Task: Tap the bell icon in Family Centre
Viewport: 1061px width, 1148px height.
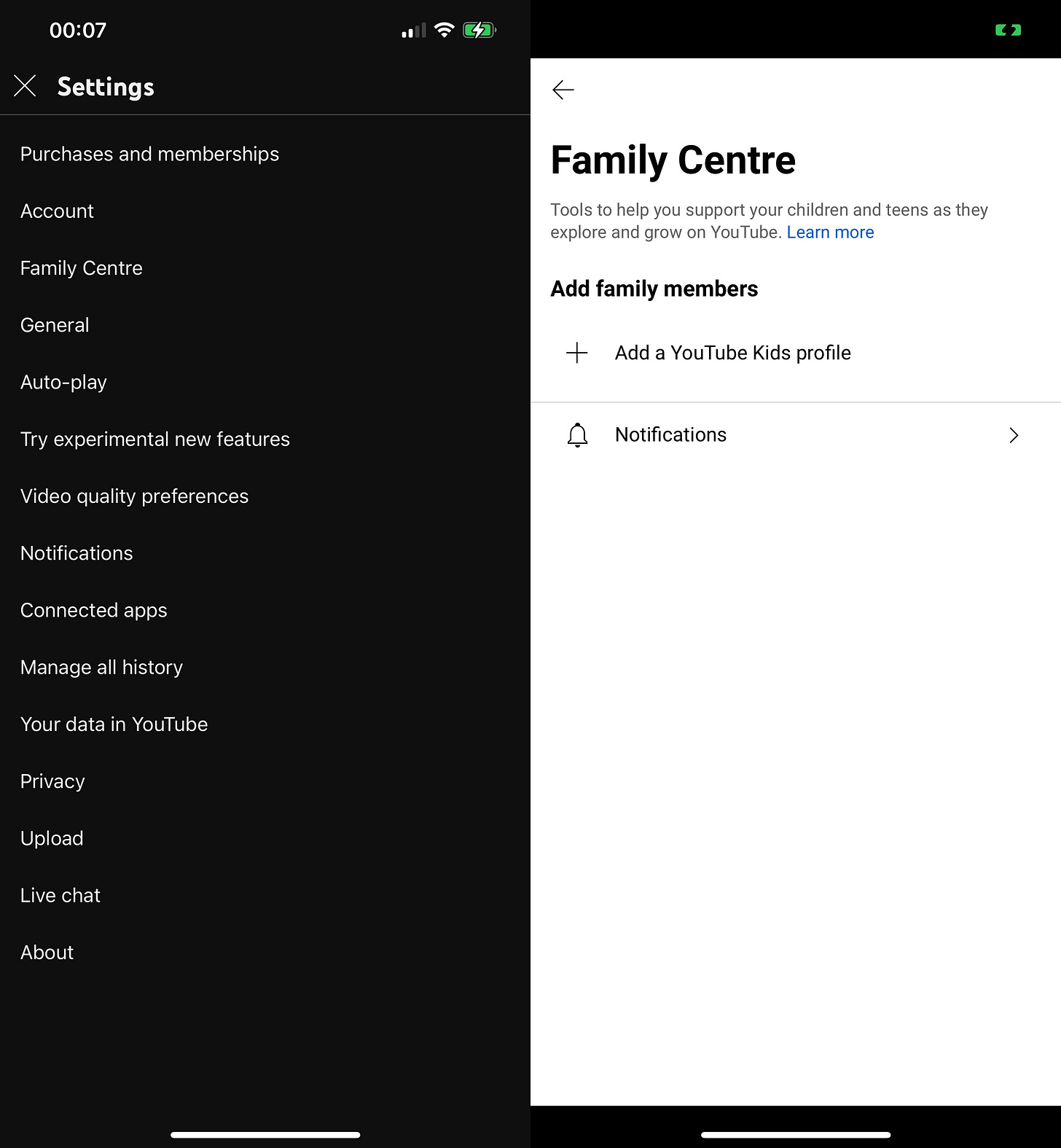Action: click(577, 435)
